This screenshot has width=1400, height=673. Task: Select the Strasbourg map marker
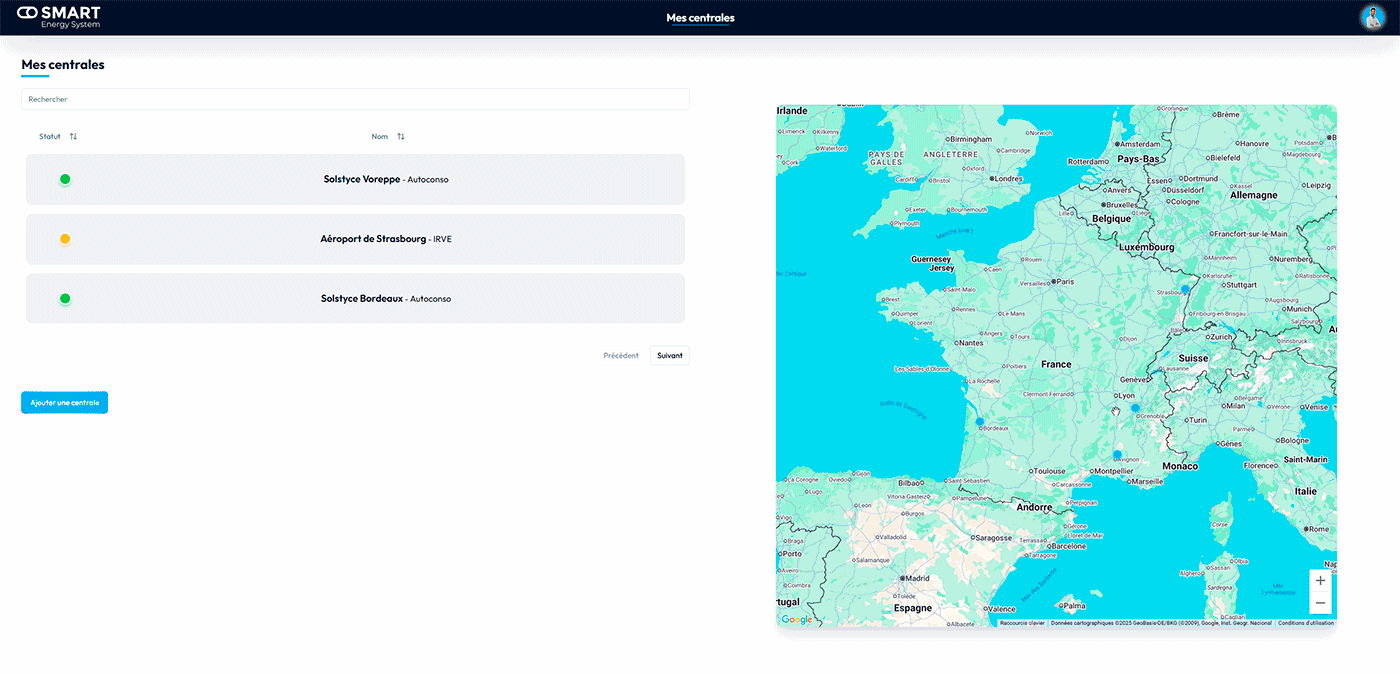coord(1185,289)
